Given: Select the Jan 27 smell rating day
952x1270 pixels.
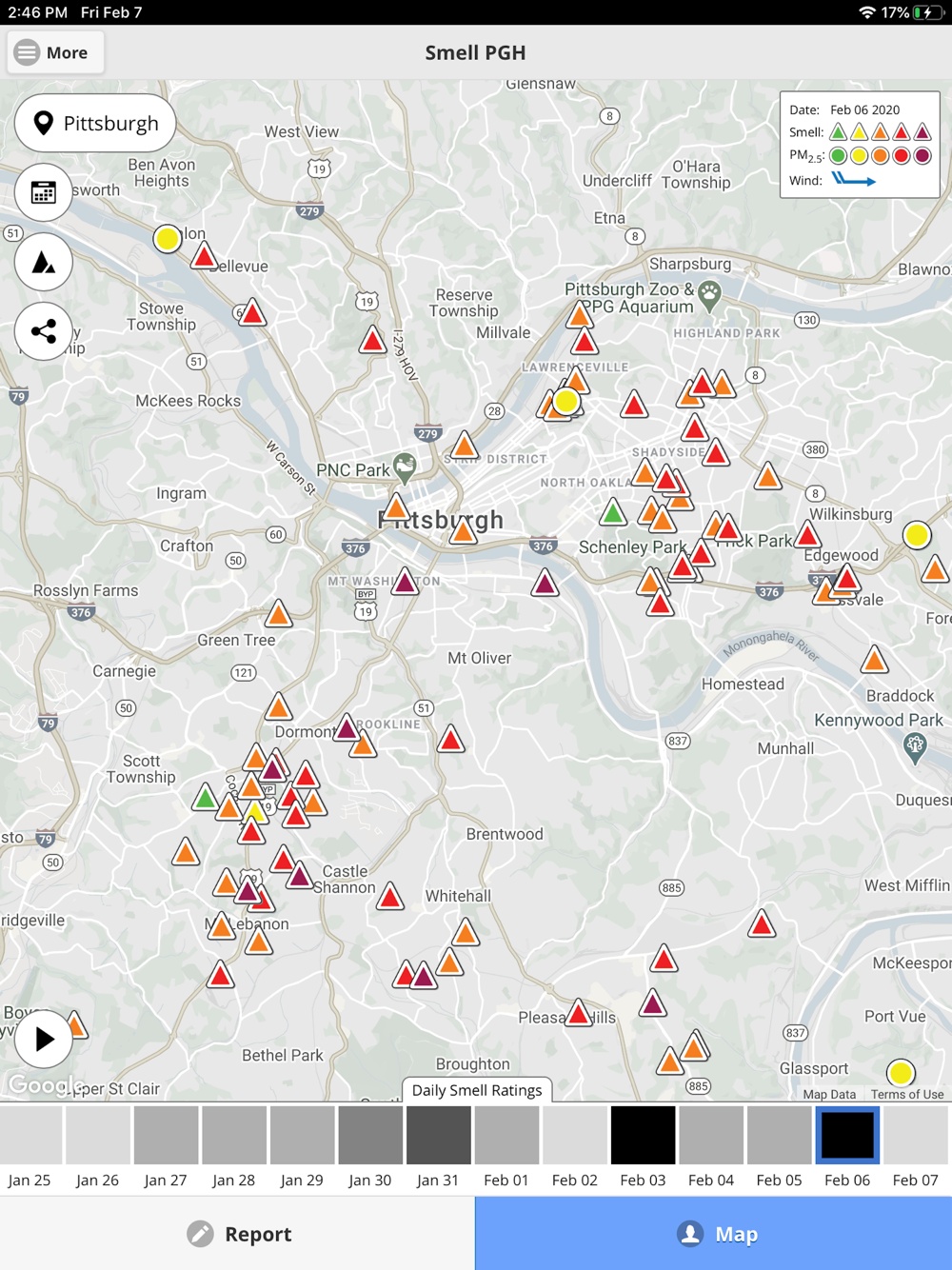Looking at the screenshot, I should point(166,1147).
